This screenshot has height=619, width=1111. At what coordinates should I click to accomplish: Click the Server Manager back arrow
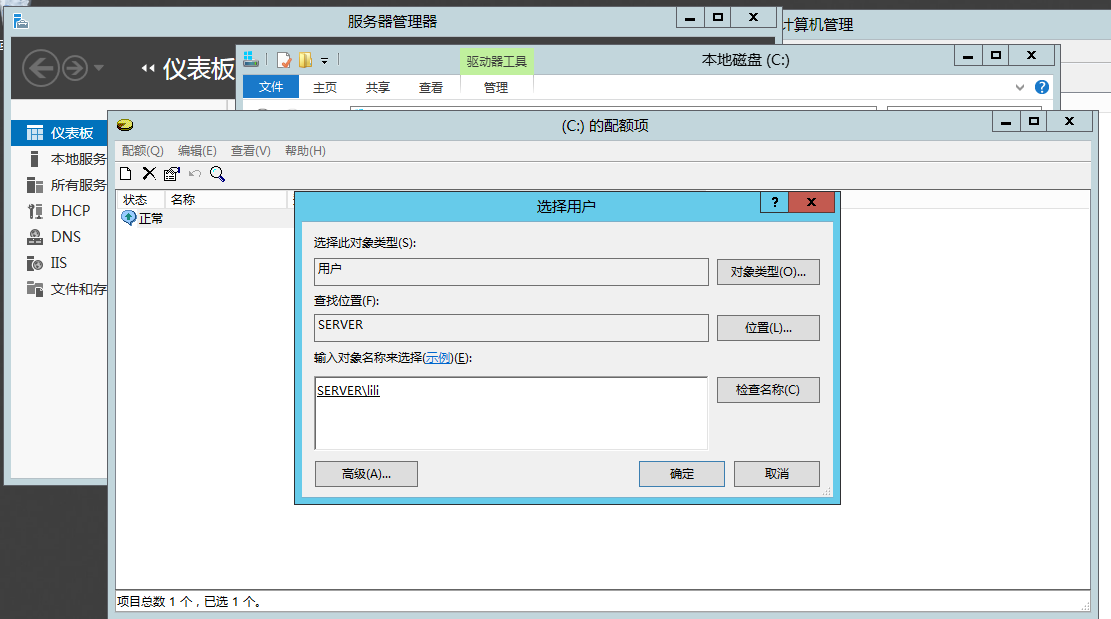coord(40,68)
